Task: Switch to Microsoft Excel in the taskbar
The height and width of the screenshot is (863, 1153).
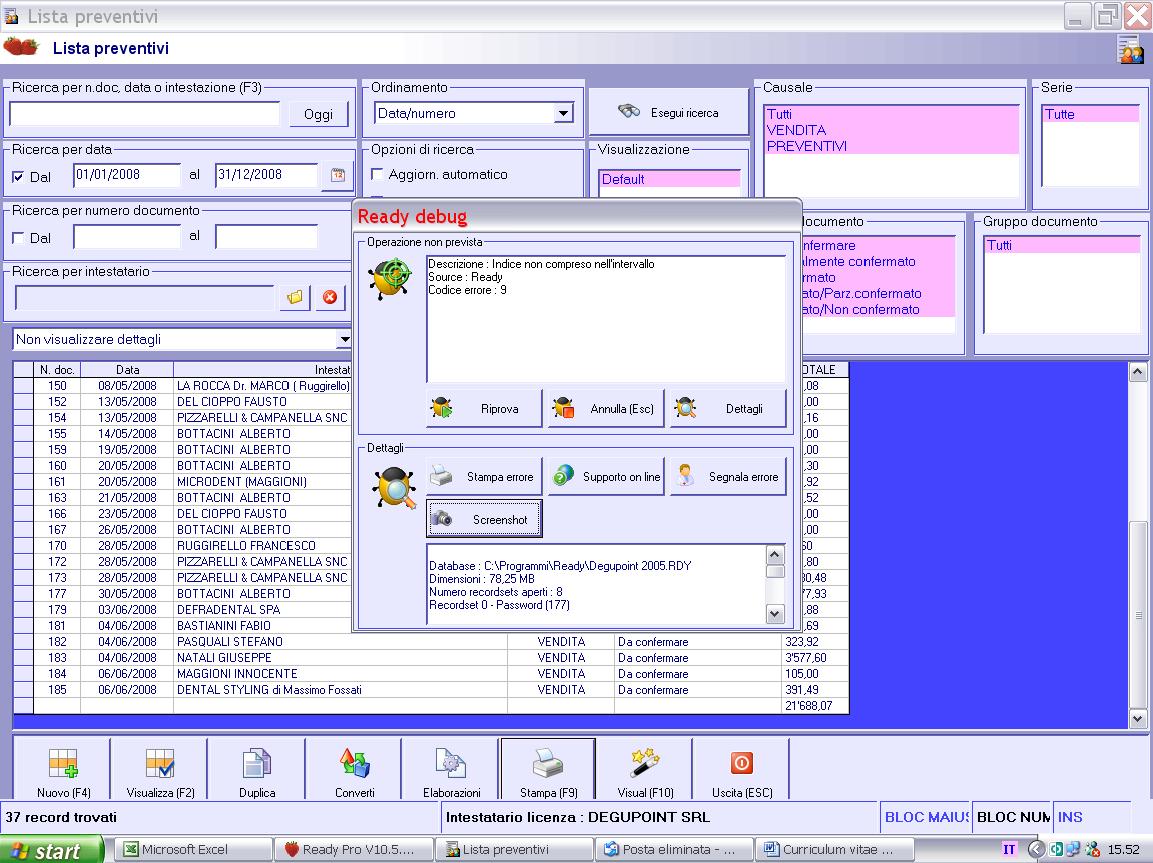Action: pyautogui.click(x=190, y=850)
